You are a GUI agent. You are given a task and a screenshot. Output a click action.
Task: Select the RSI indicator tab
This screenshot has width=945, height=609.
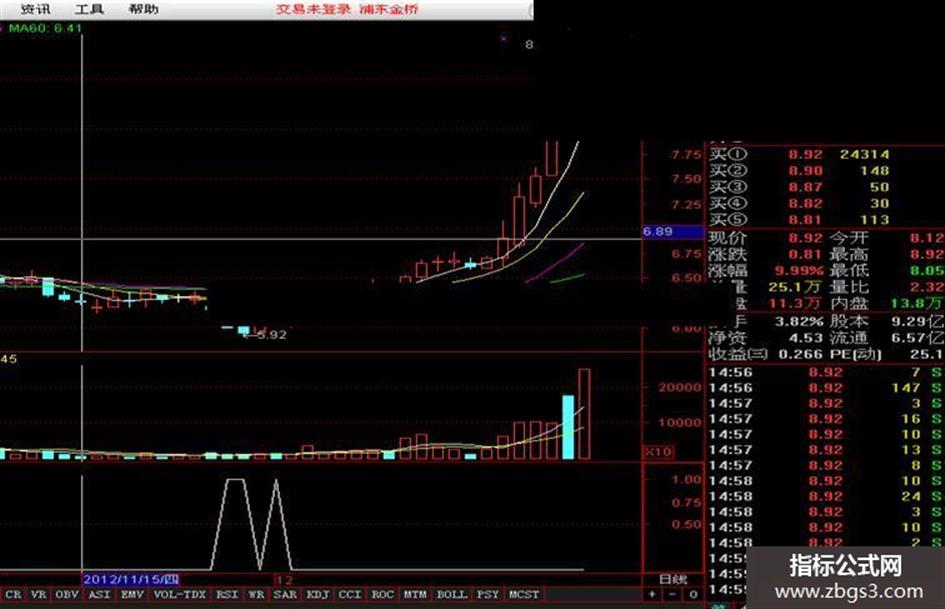click(x=227, y=595)
